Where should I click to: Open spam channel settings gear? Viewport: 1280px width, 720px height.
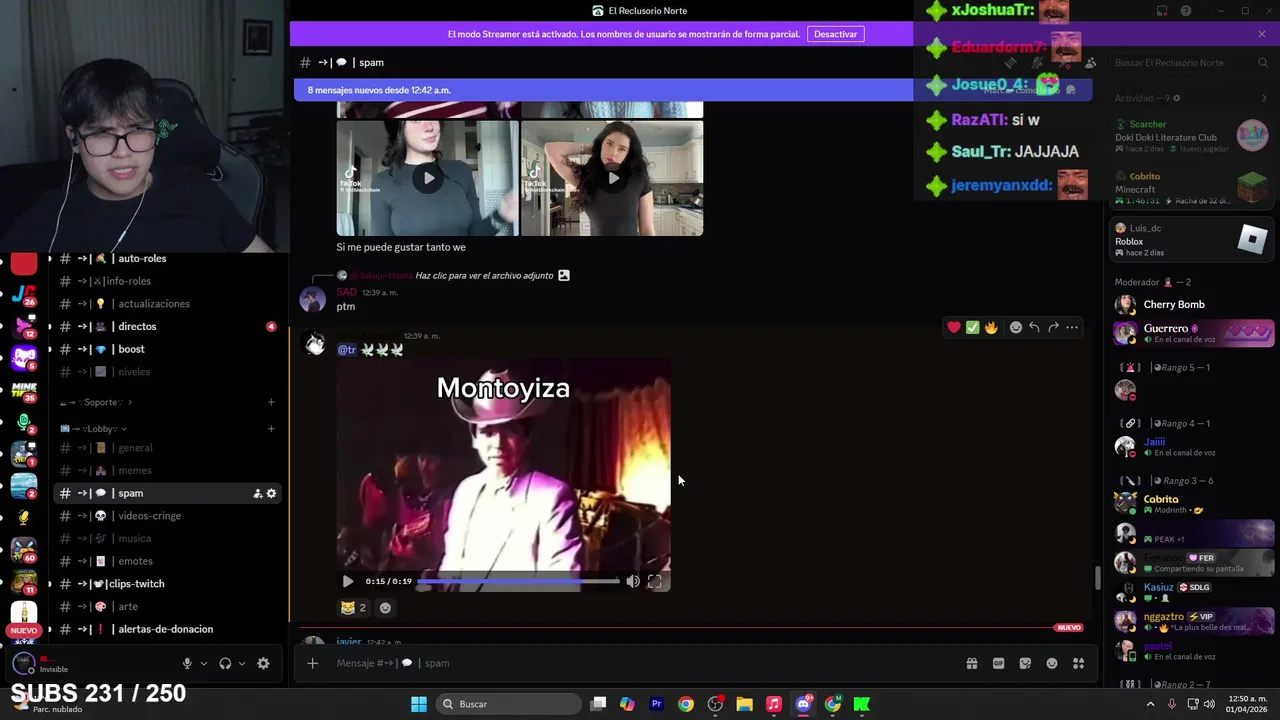271,493
